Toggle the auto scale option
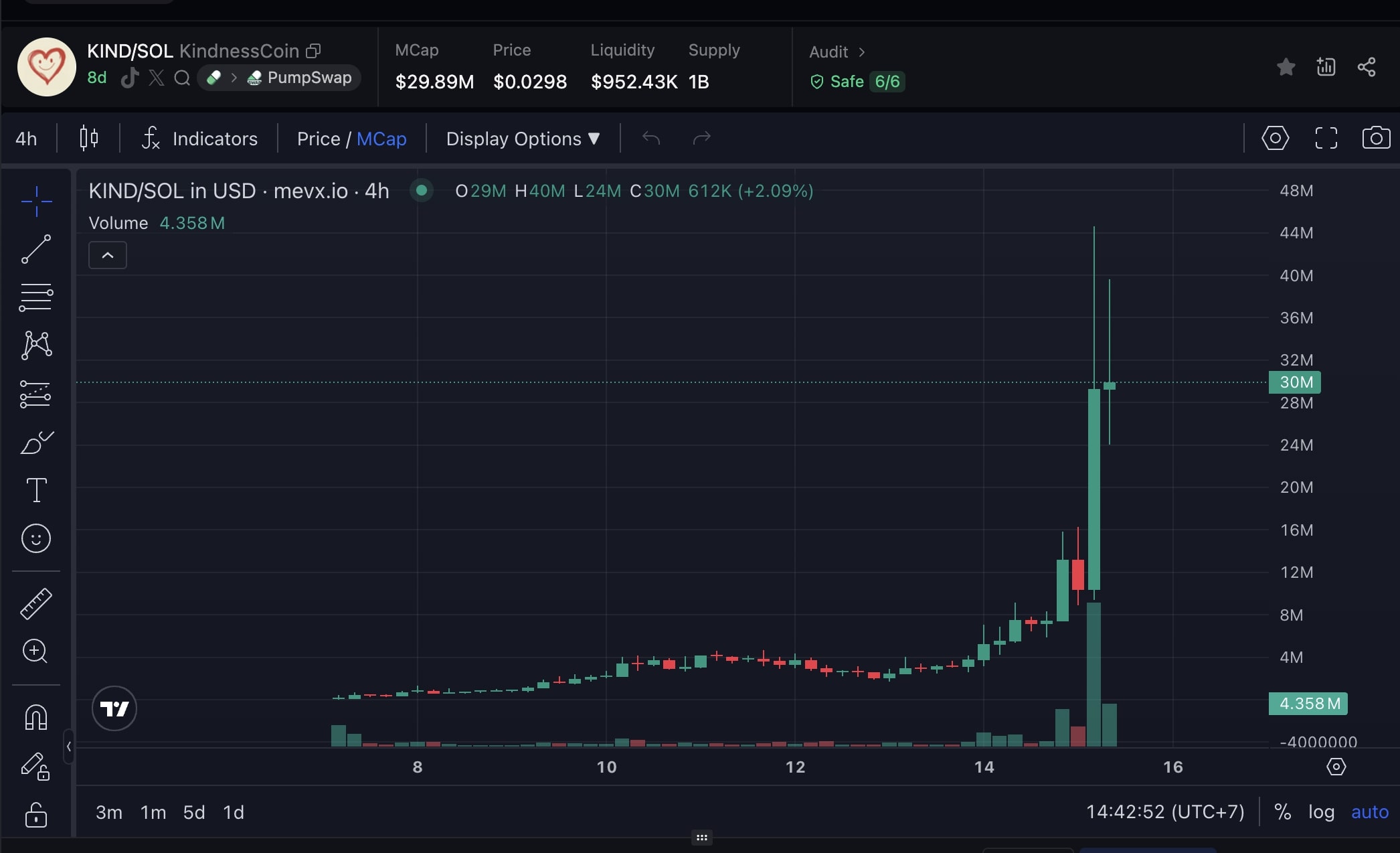The width and height of the screenshot is (1400, 853). pos(1369,812)
